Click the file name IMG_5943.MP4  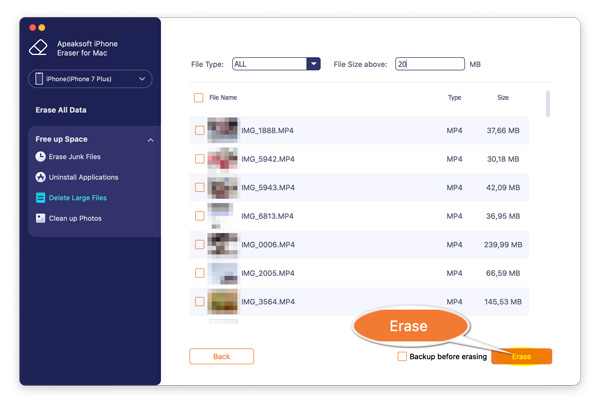tap(268, 188)
